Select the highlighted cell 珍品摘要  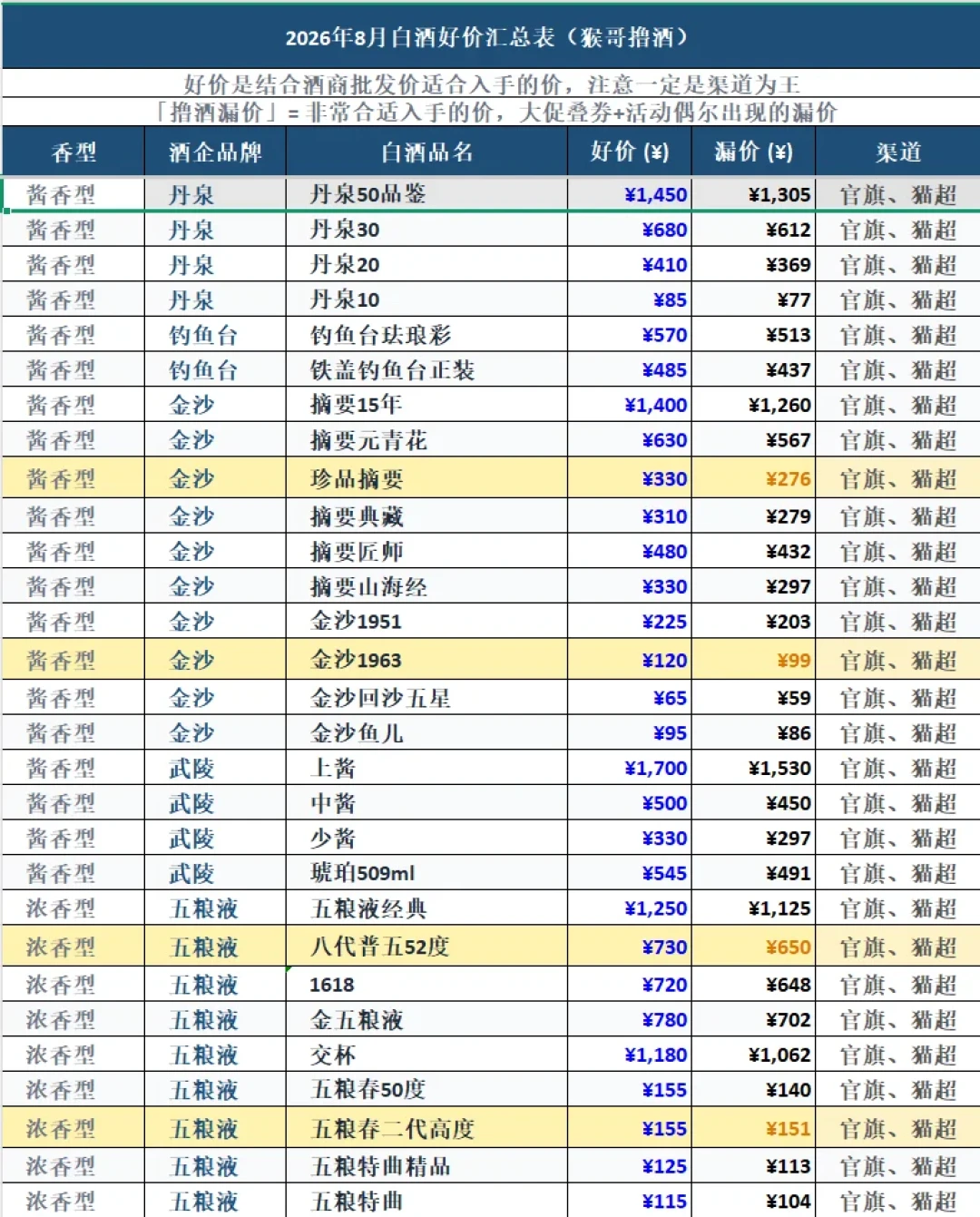click(426, 478)
